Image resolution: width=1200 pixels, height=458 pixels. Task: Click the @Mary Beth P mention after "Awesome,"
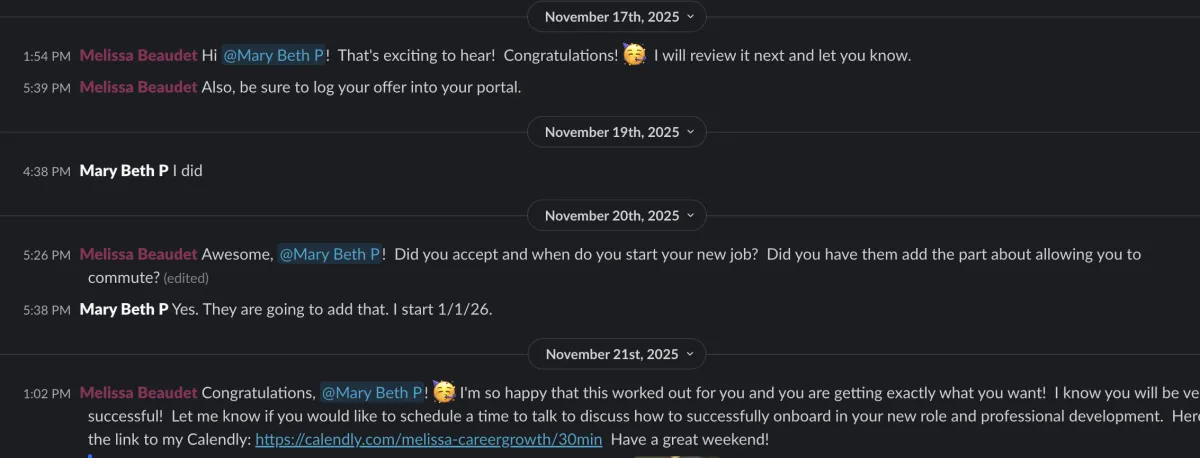(x=329, y=255)
